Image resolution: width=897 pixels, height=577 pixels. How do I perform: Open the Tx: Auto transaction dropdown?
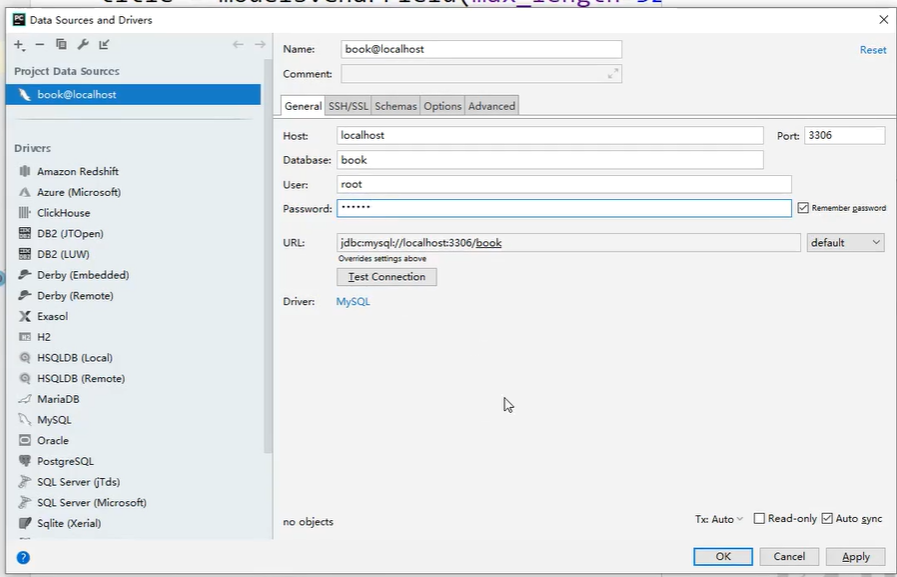tap(718, 518)
